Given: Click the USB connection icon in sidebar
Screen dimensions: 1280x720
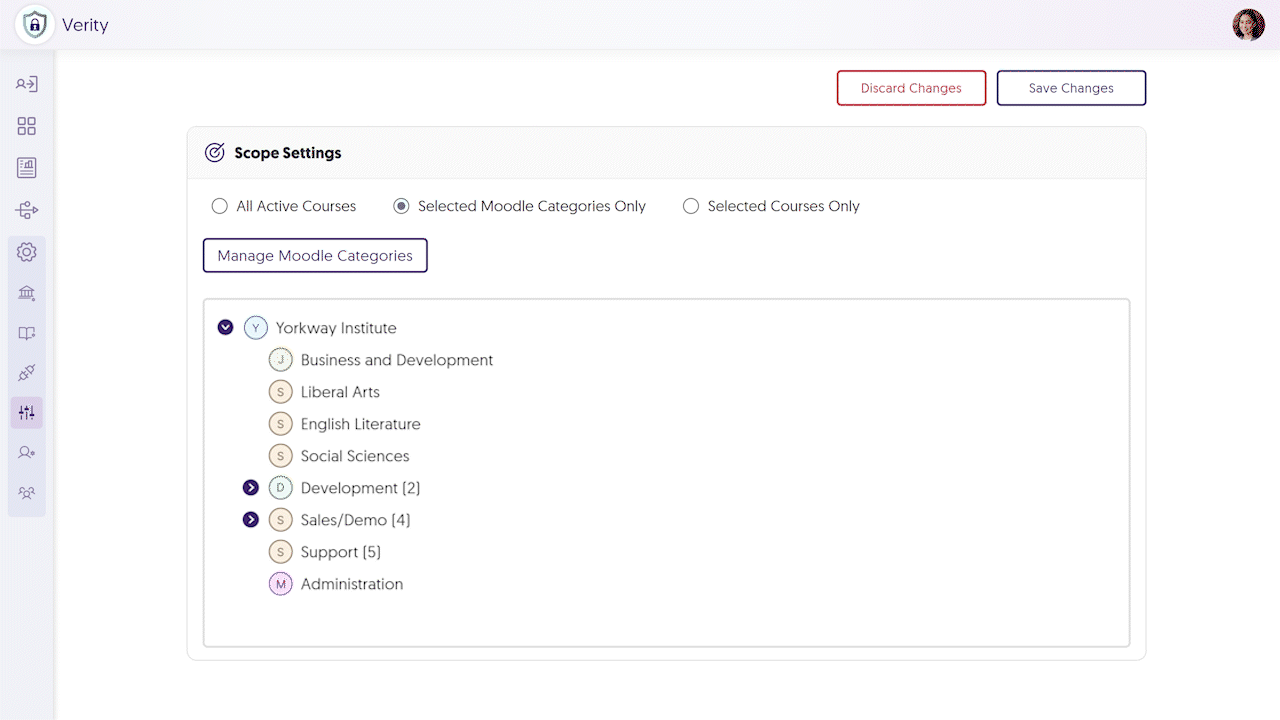Looking at the screenshot, I should tap(27, 210).
